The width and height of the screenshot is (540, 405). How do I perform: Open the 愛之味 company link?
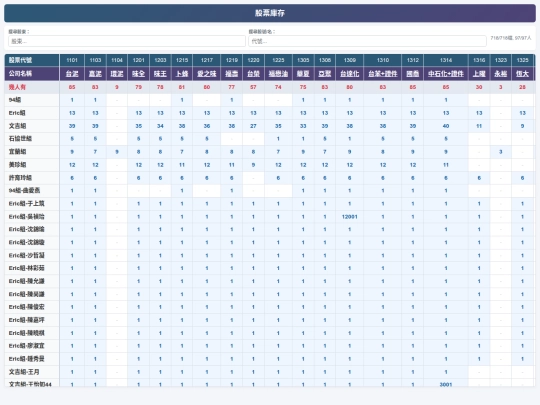point(207,74)
